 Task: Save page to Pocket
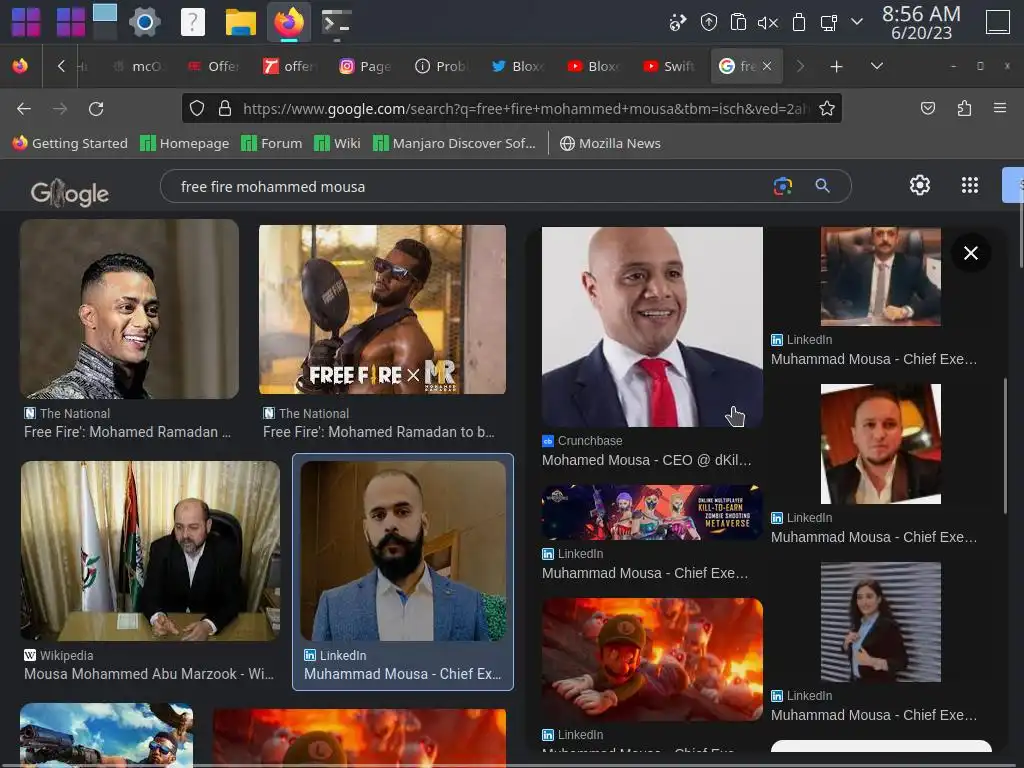(927, 108)
